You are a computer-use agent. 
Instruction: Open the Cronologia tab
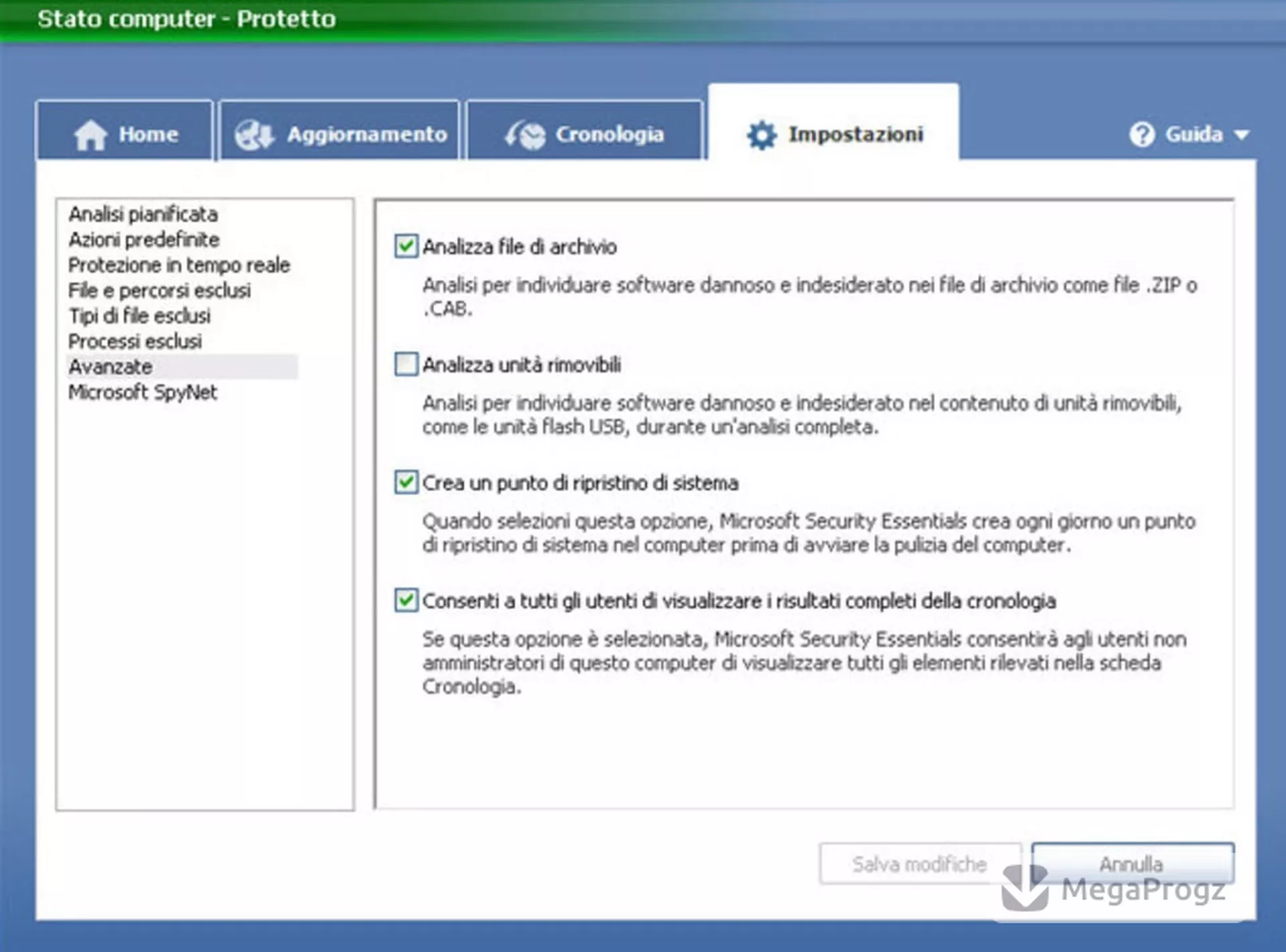[584, 131]
